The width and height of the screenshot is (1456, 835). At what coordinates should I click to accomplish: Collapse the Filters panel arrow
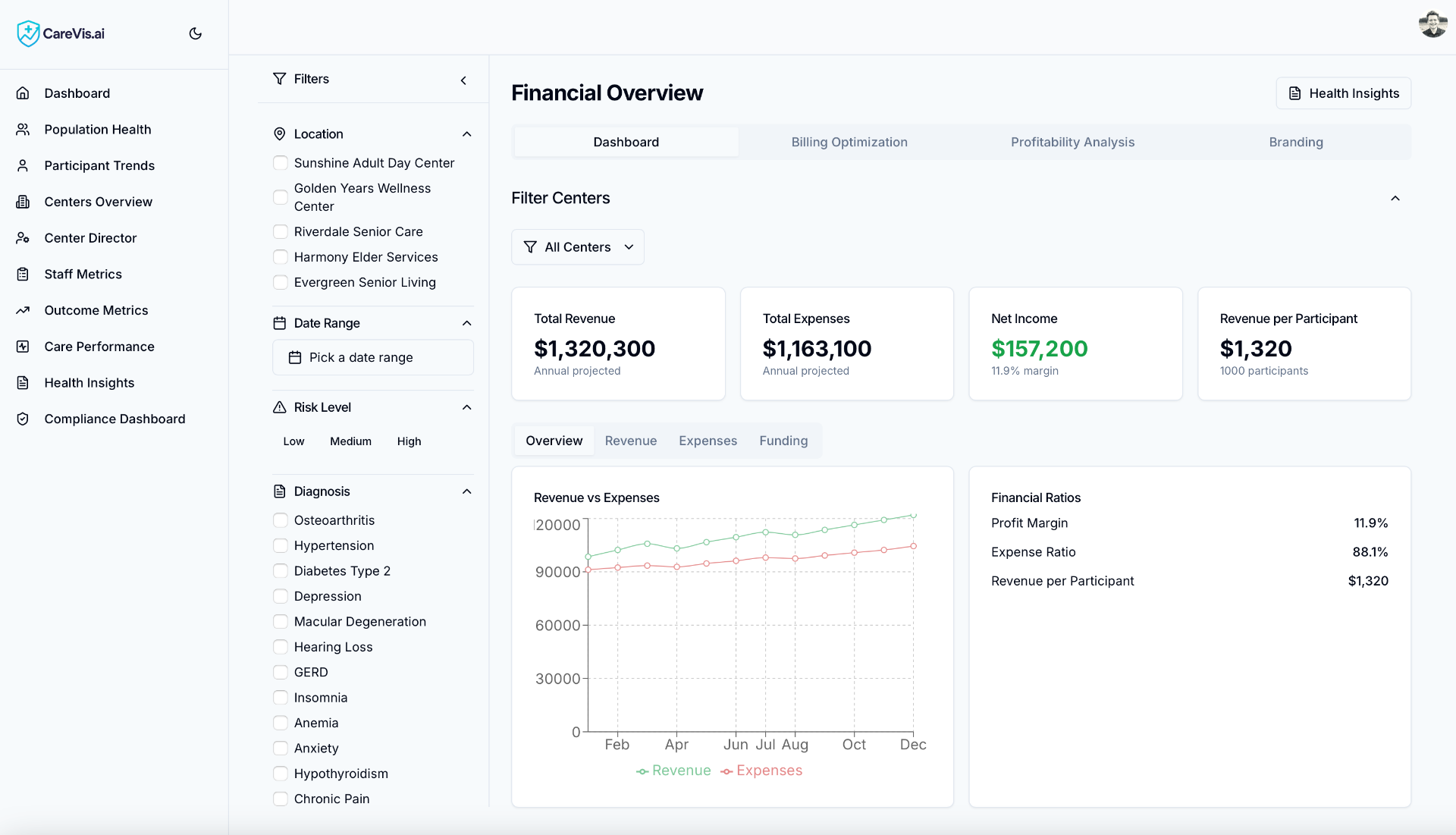[x=463, y=80]
